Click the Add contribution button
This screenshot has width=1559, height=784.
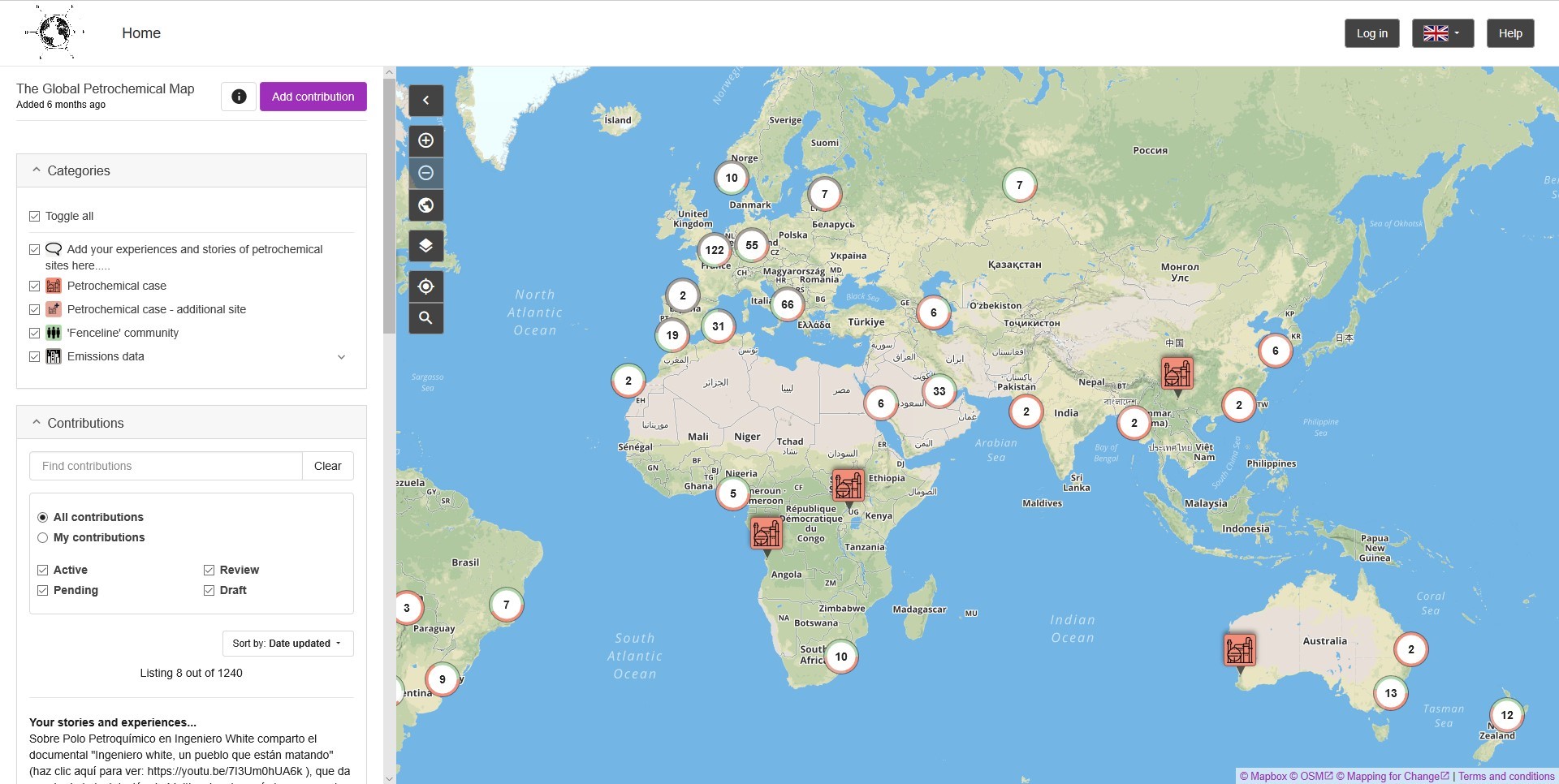[x=313, y=97]
